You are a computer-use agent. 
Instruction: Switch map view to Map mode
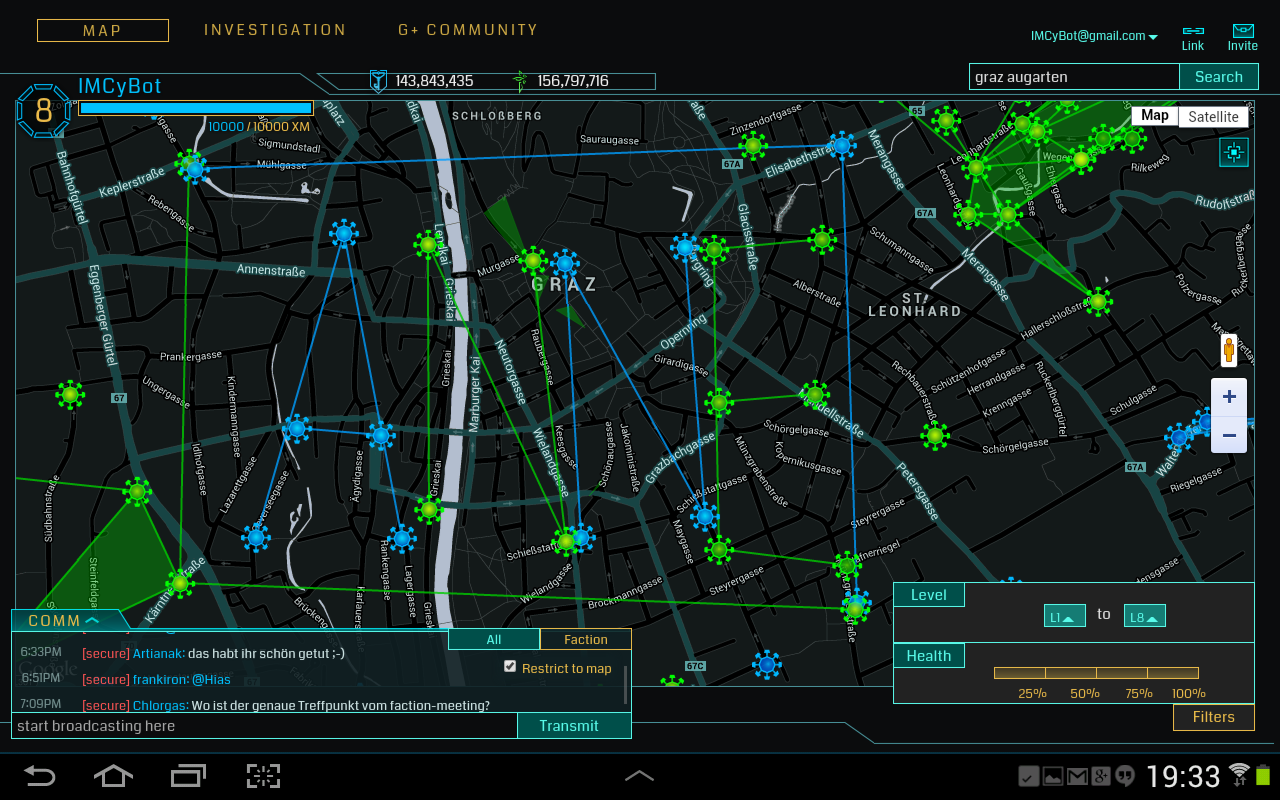[1155, 116]
